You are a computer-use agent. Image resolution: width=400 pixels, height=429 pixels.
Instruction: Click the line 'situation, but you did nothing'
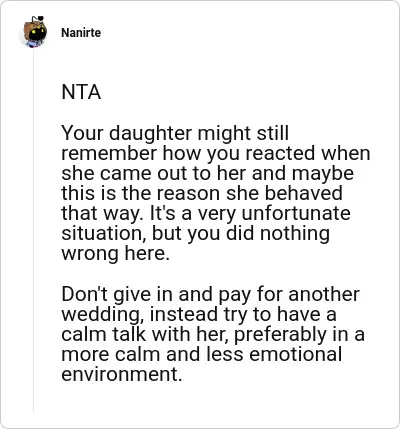195,233
